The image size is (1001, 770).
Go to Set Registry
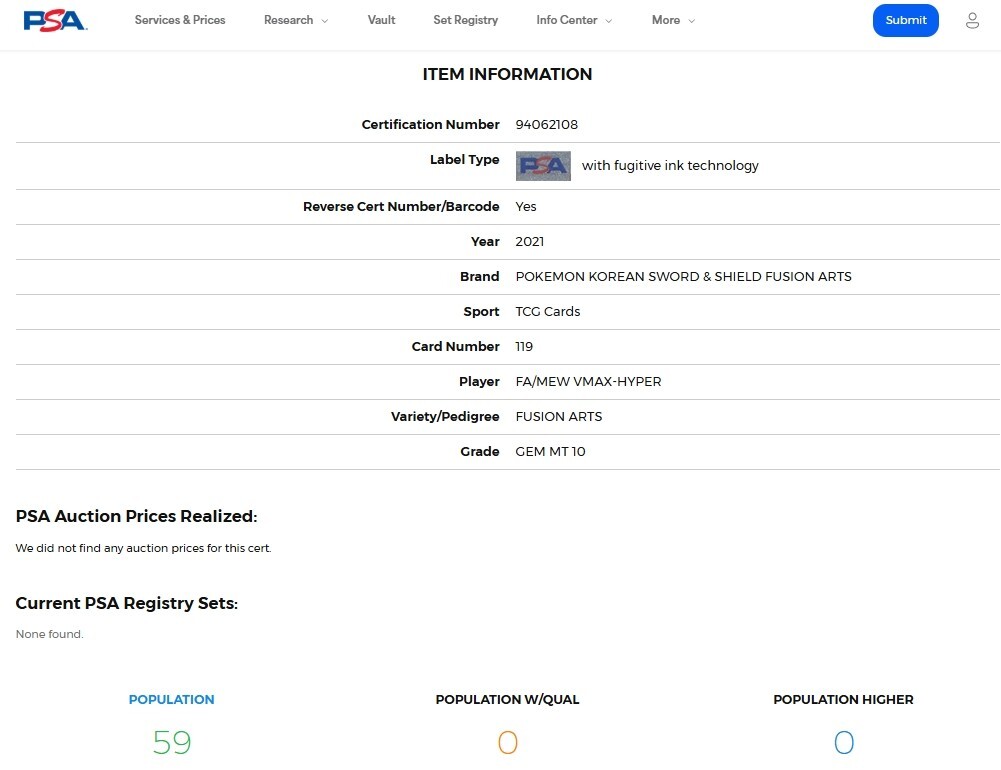tap(465, 20)
